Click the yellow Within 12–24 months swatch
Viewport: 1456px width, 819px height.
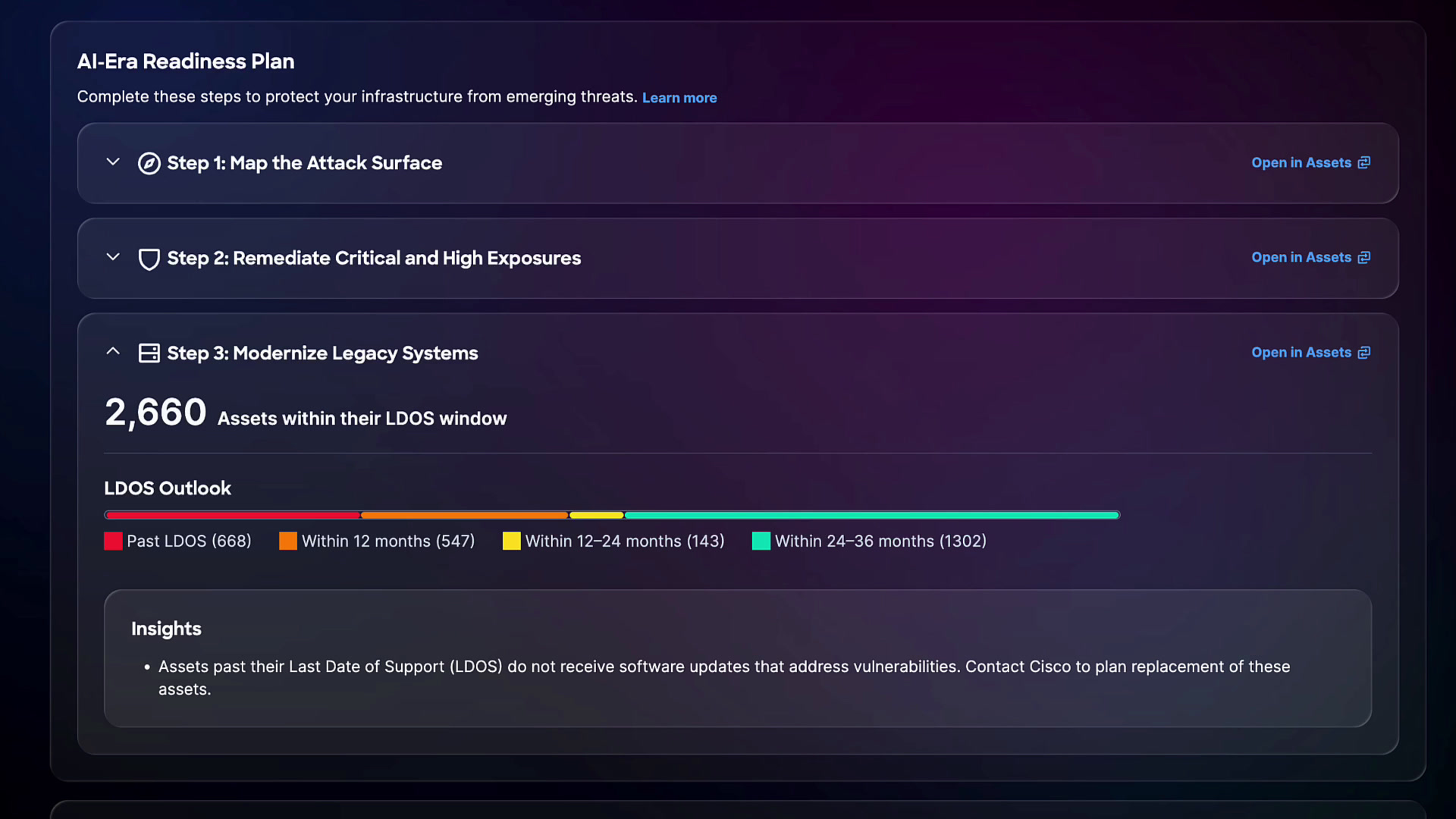(512, 541)
